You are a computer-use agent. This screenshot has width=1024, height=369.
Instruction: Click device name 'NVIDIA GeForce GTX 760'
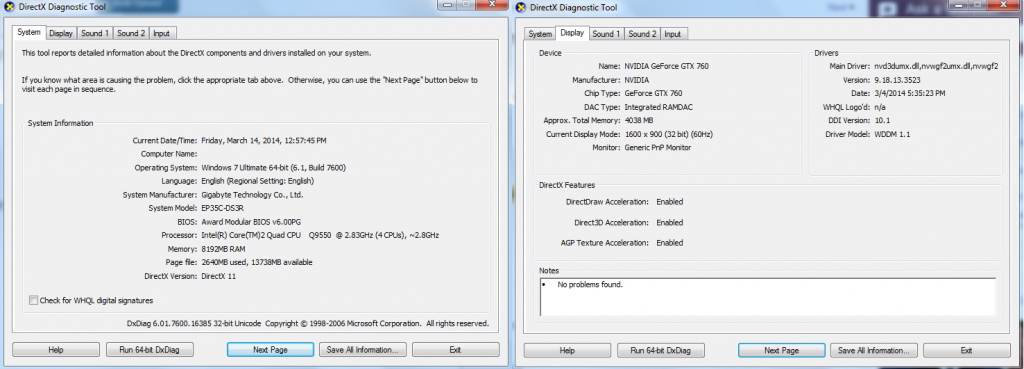(x=666, y=66)
